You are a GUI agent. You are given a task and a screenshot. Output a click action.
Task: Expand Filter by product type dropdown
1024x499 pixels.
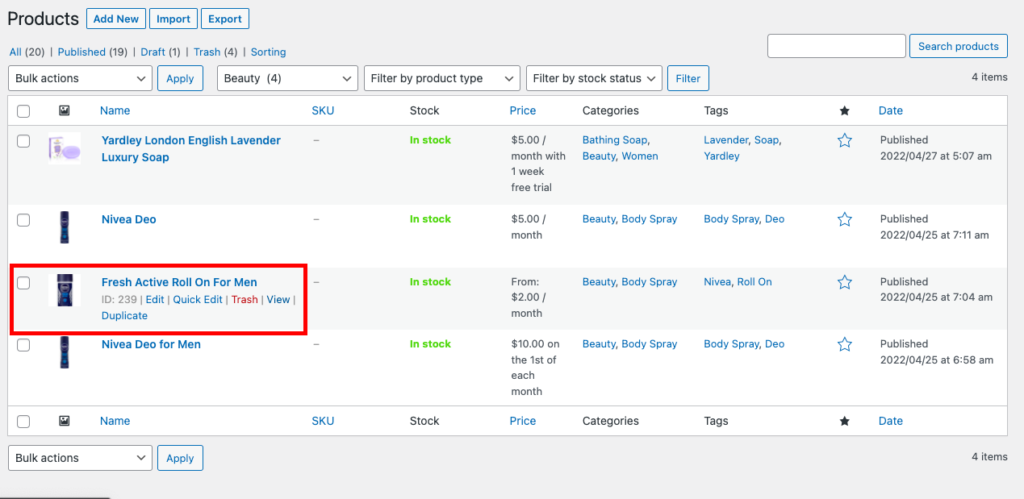tap(442, 78)
